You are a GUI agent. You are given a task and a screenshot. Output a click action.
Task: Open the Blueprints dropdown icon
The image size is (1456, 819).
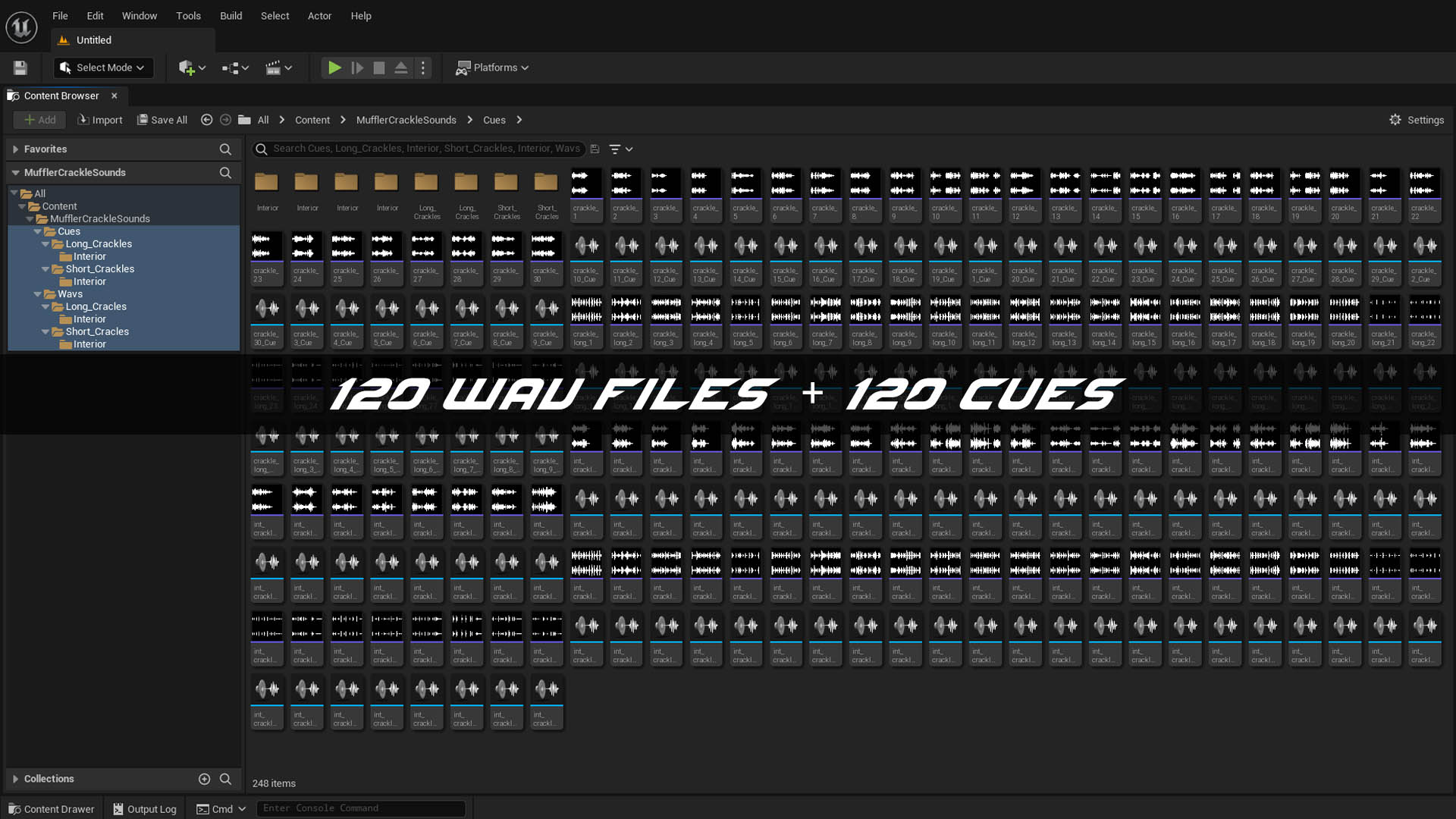tap(235, 68)
